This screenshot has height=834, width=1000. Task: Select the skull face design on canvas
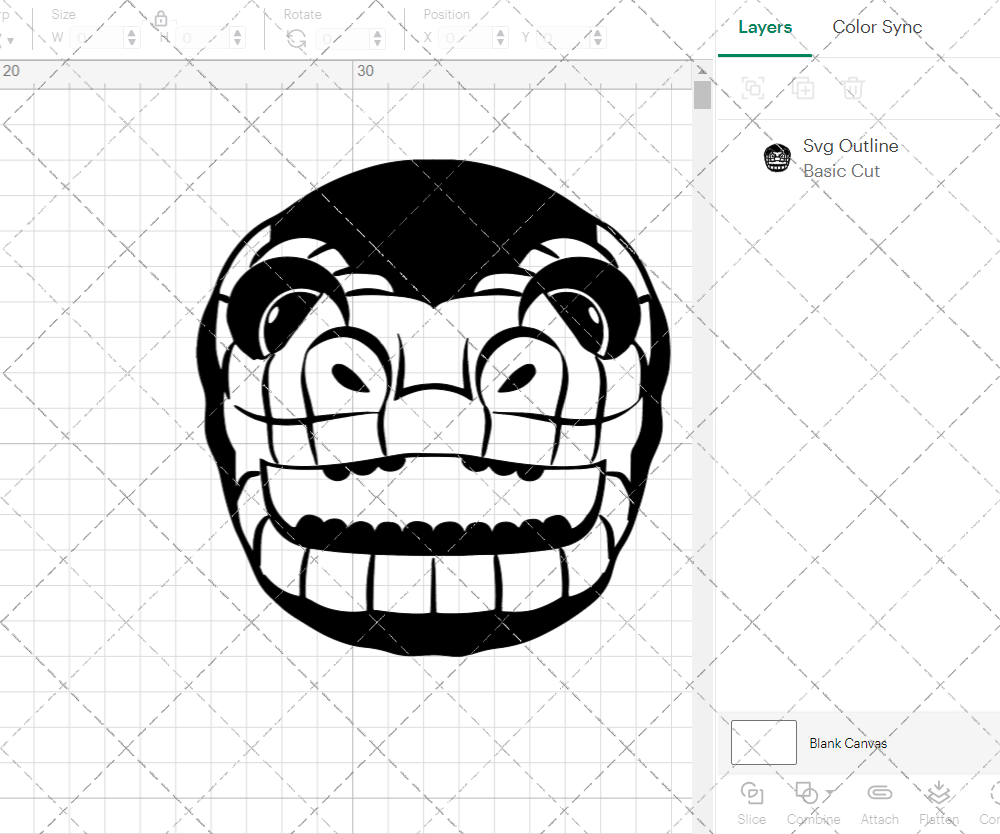[434, 408]
